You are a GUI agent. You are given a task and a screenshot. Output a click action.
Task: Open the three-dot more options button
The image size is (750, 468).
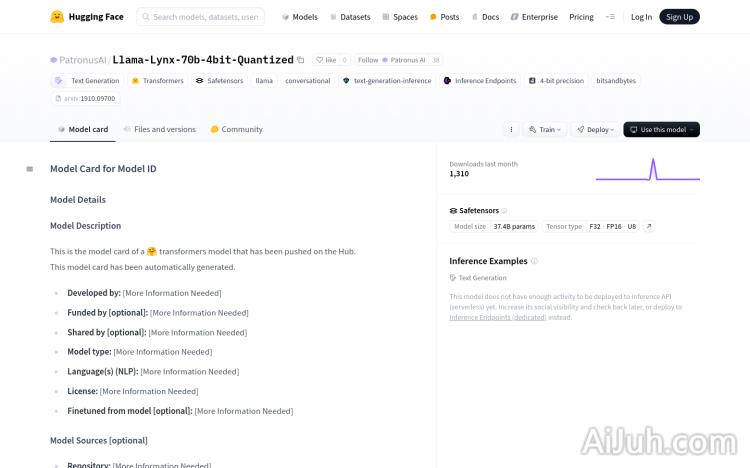point(512,130)
